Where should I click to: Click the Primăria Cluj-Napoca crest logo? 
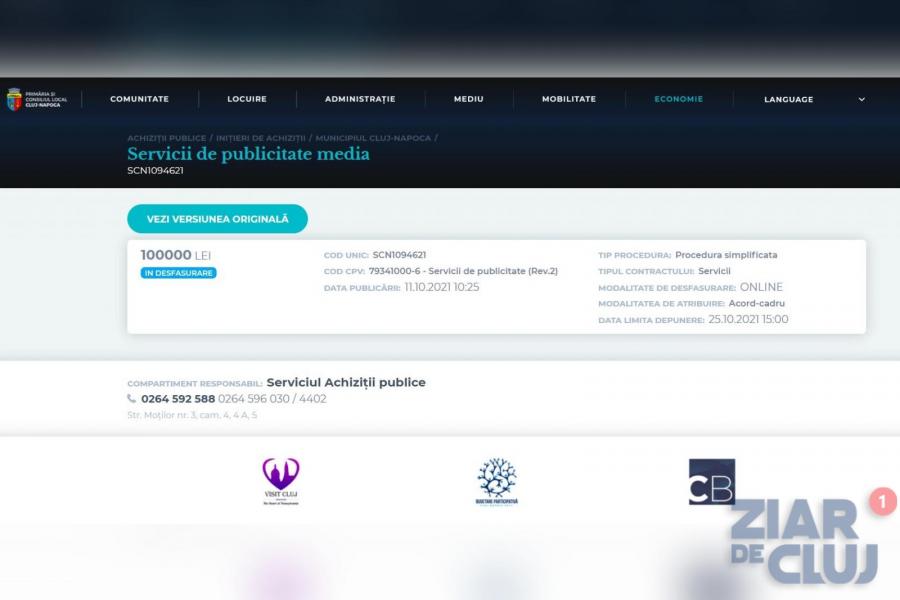click(14, 99)
